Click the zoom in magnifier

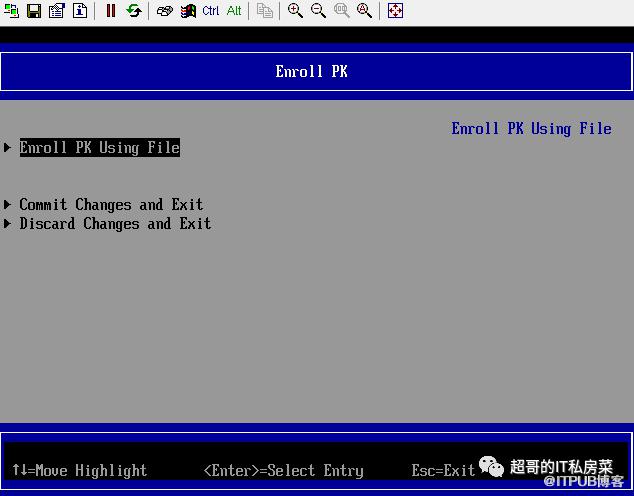295,11
